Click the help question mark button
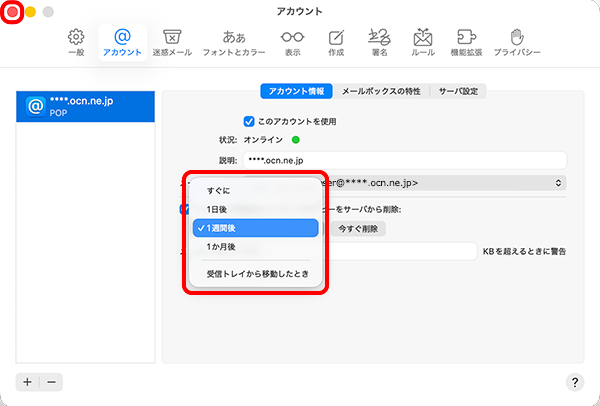This screenshot has height=406, width=600. pyautogui.click(x=575, y=382)
